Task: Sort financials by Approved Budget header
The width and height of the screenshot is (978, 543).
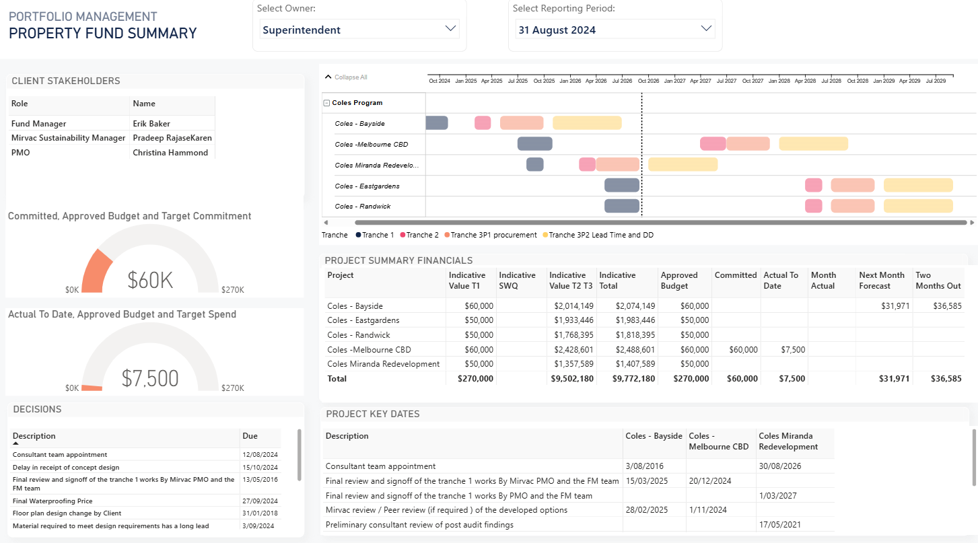Action: point(679,281)
